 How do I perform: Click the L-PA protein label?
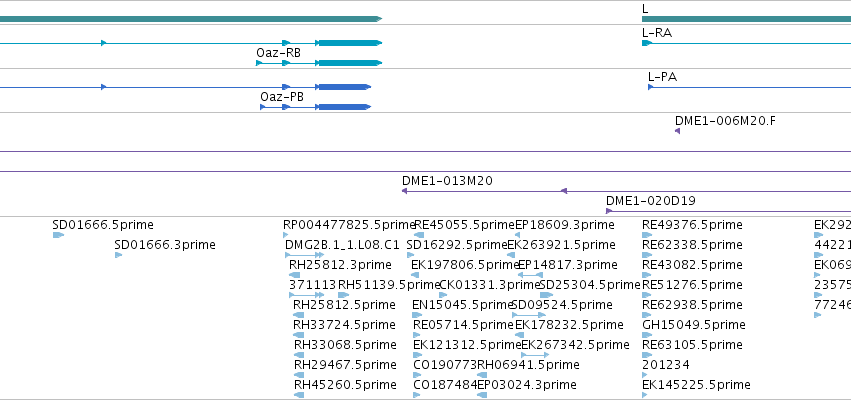point(663,78)
